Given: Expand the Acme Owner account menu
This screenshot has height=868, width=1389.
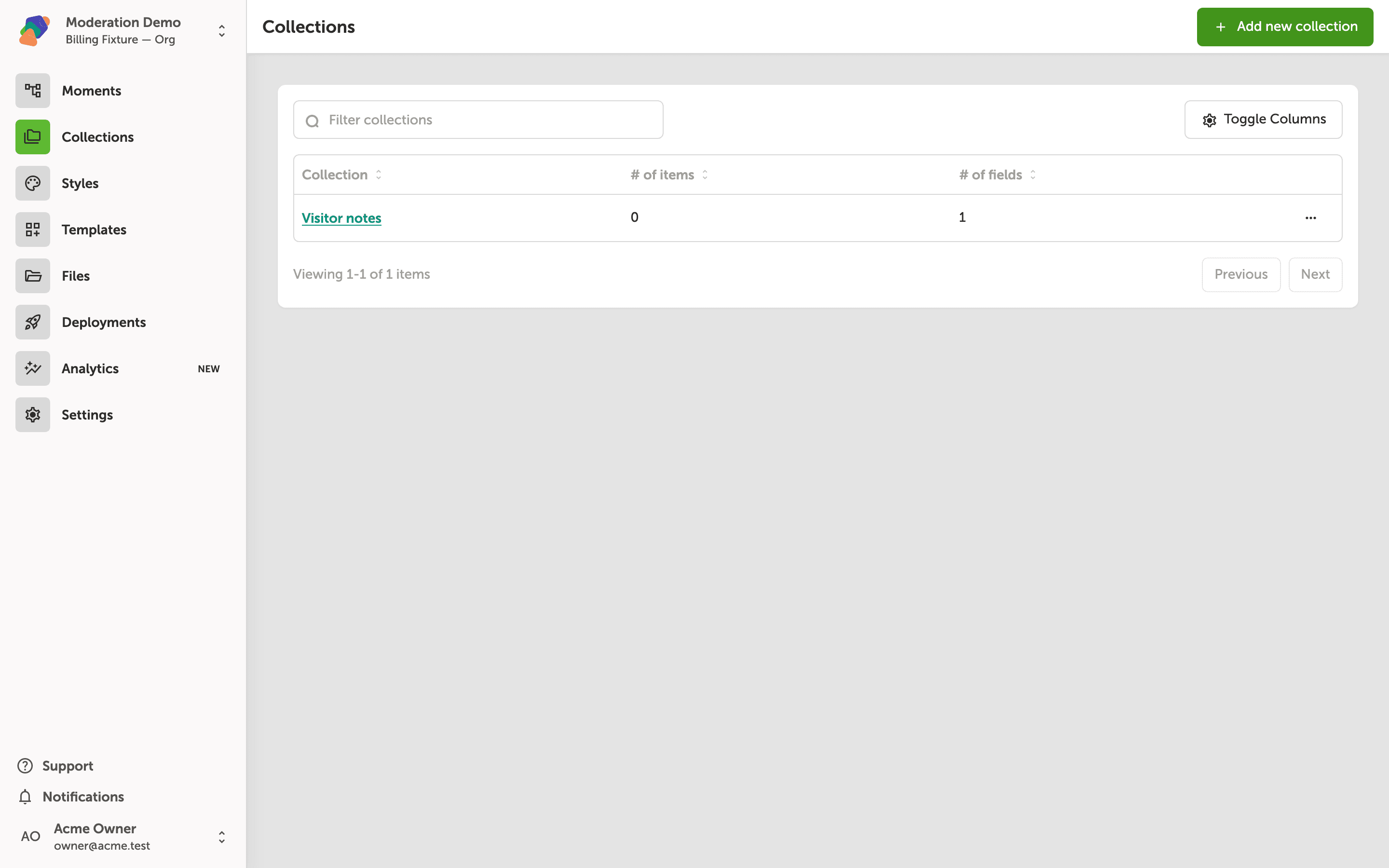Looking at the screenshot, I should (221, 837).
